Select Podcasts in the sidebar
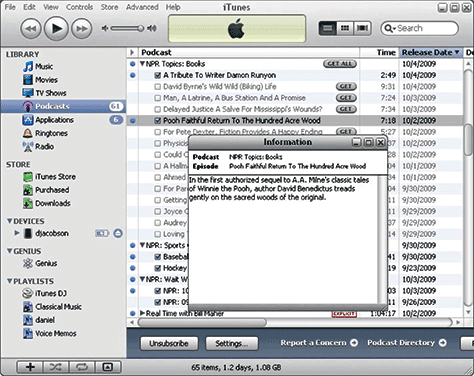The width and height of the screenshot is (474, 376). tap(63, 106)
